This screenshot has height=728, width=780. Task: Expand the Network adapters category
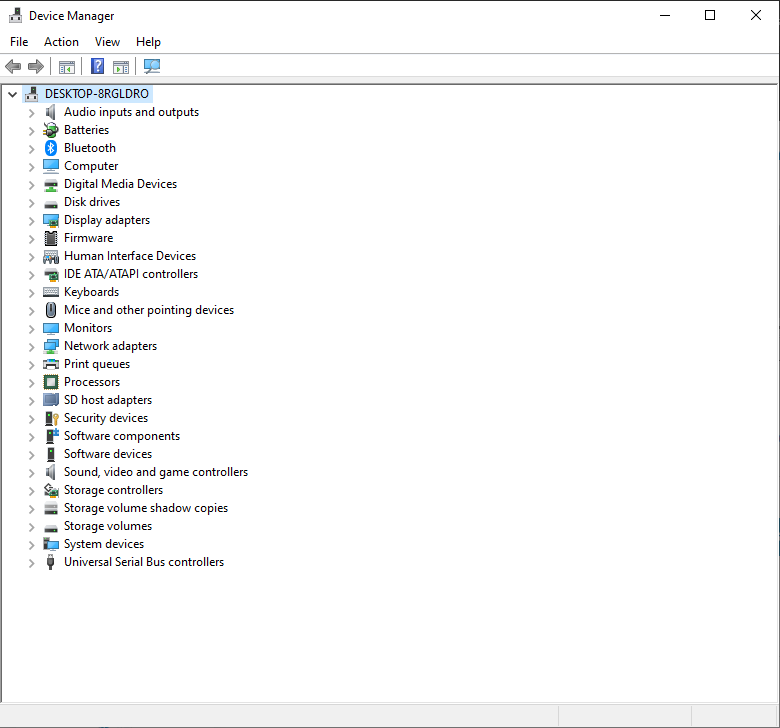[x=31, y=347]
